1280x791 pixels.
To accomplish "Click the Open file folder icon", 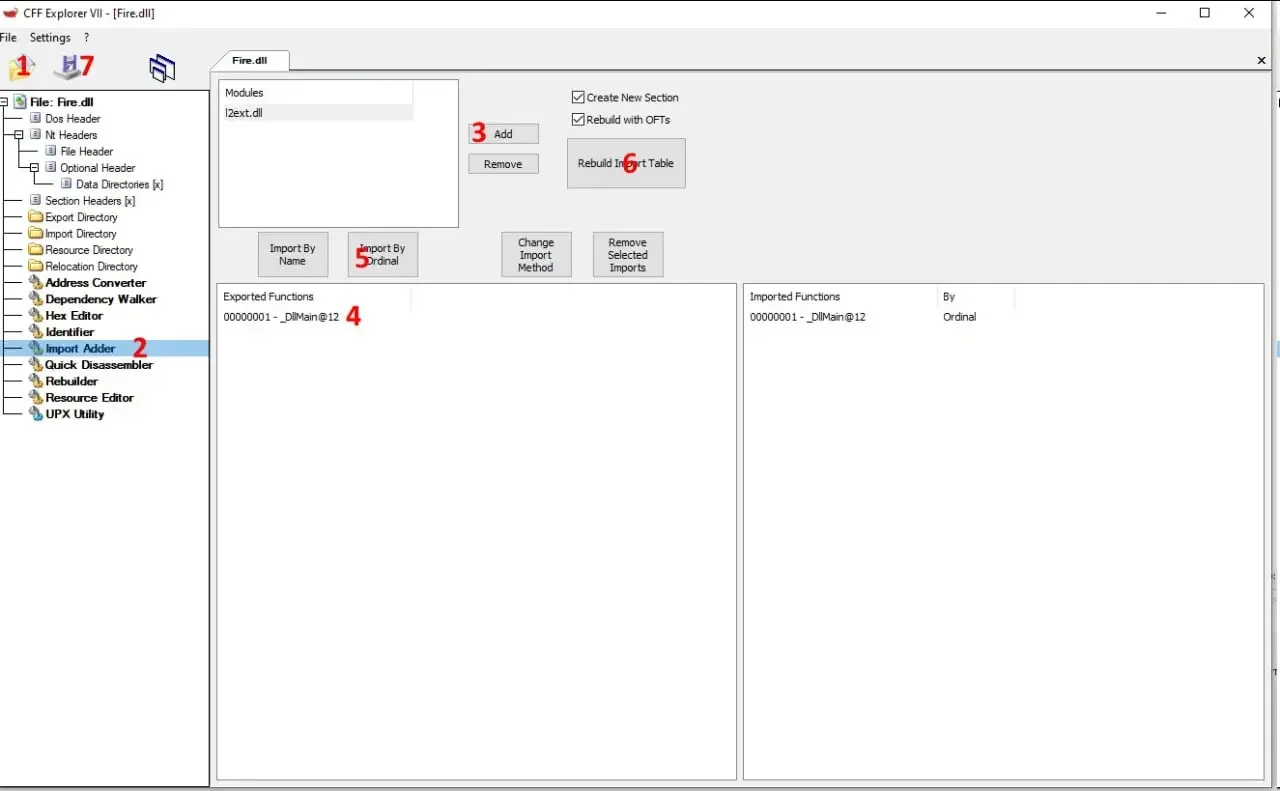I will 20,68.
